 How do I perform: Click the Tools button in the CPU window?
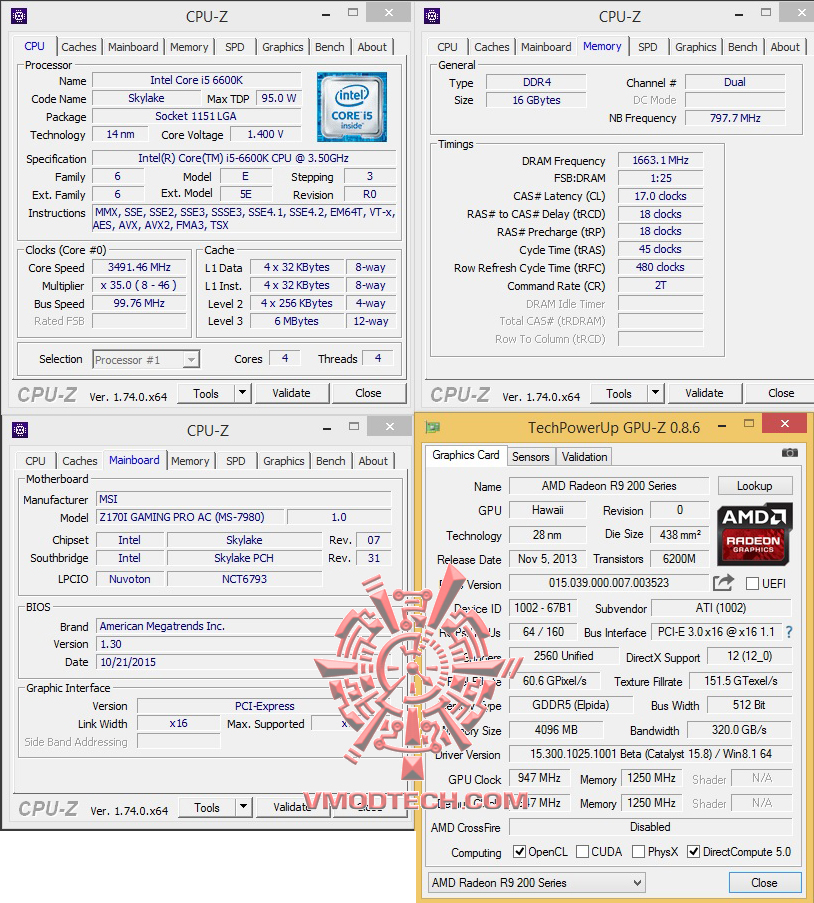coord(206,393)
